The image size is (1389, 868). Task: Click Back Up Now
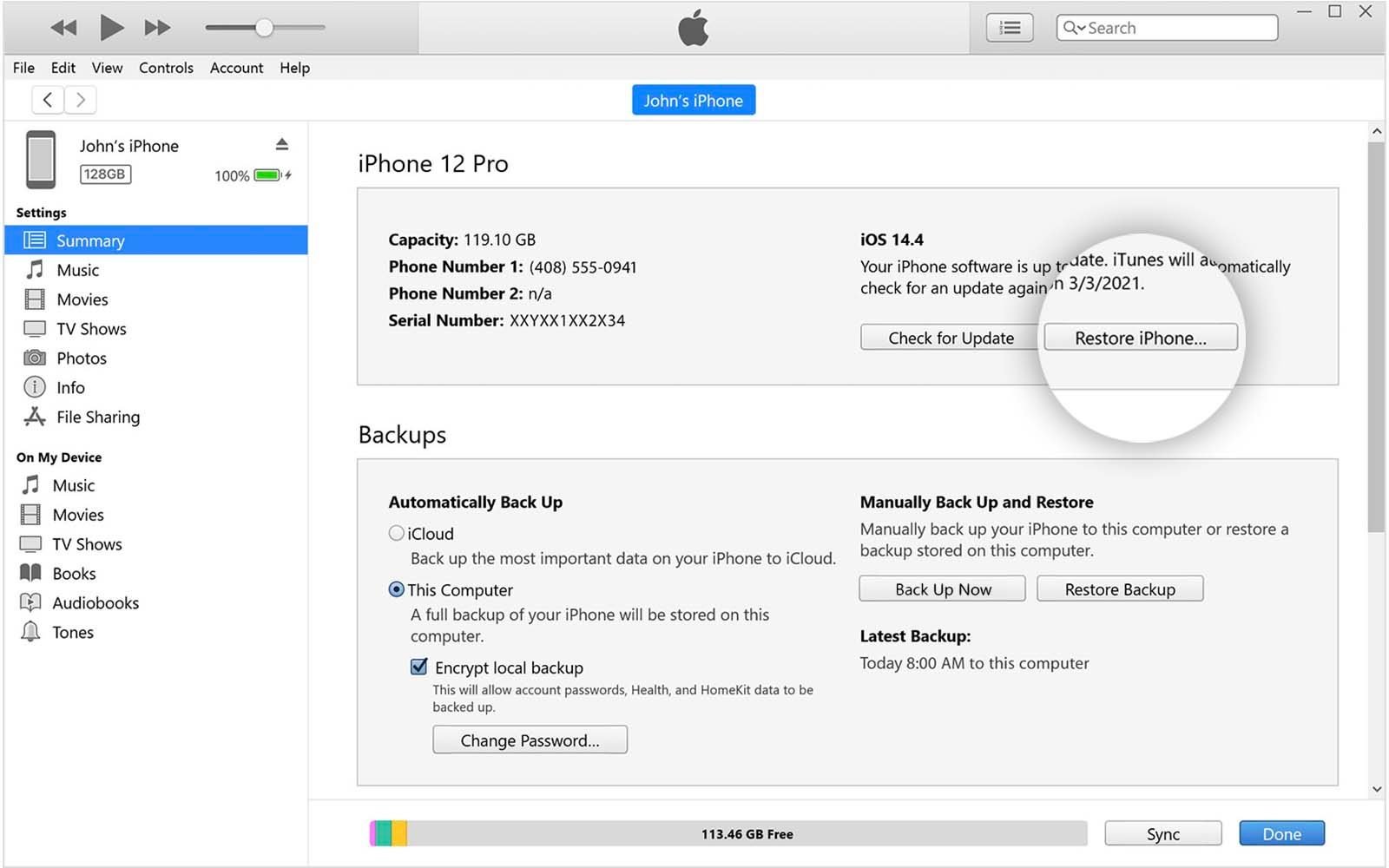point(942,589)
